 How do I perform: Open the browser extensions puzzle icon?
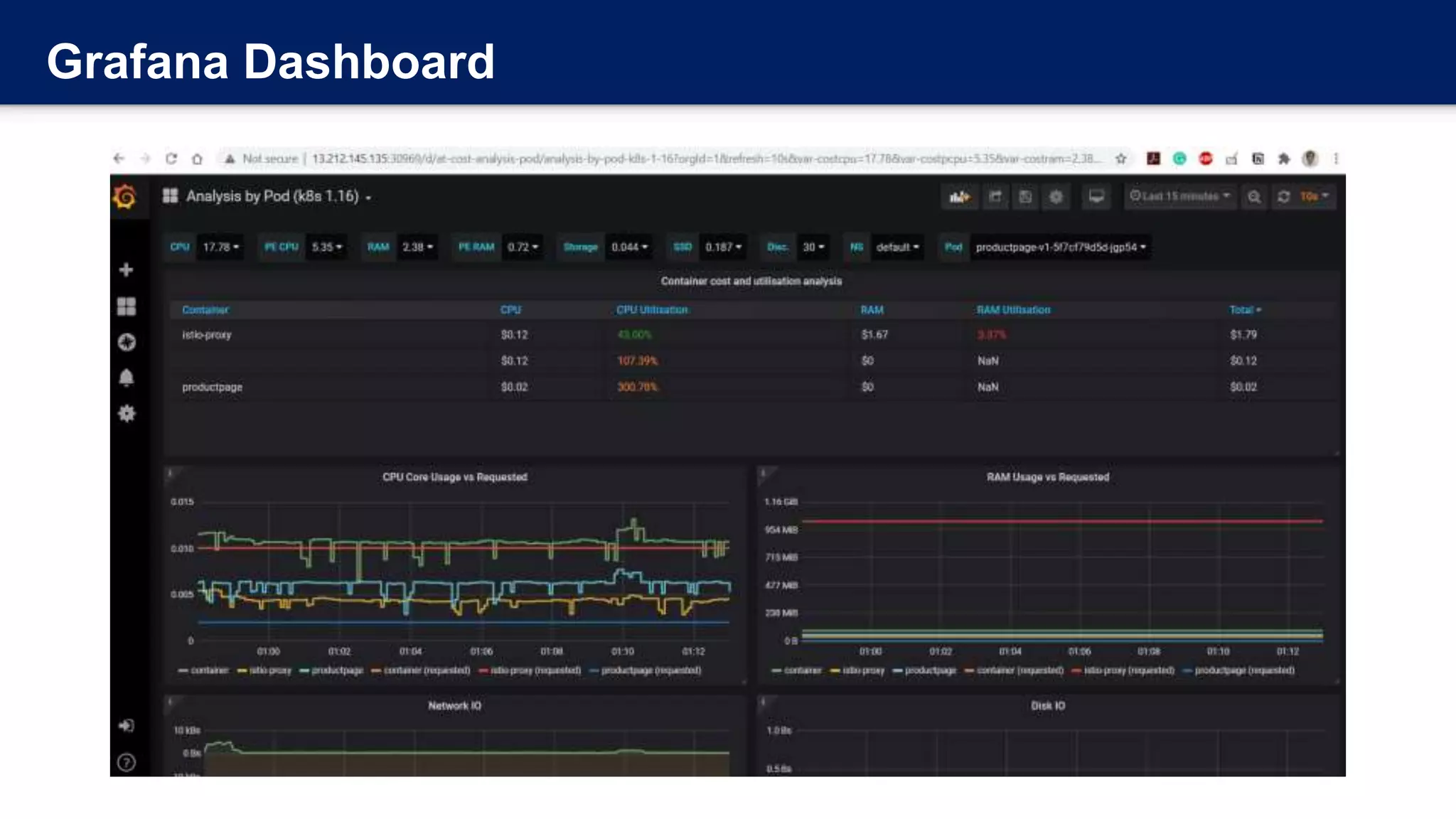tap(1284, 159)
